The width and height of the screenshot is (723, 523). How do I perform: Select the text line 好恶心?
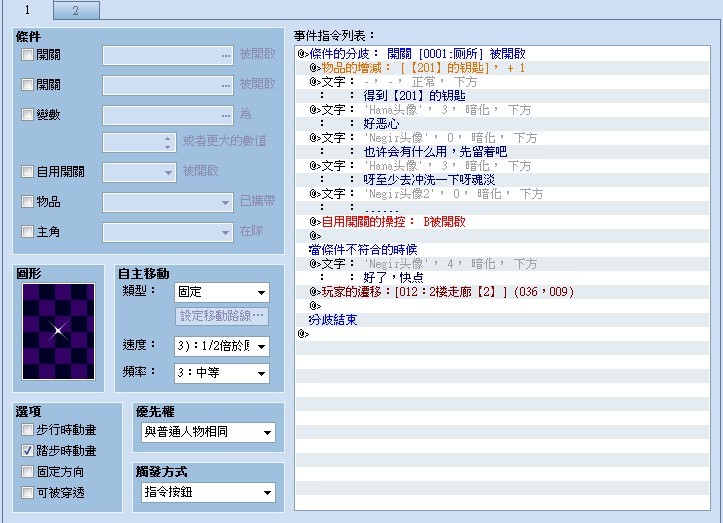[503, 124]
